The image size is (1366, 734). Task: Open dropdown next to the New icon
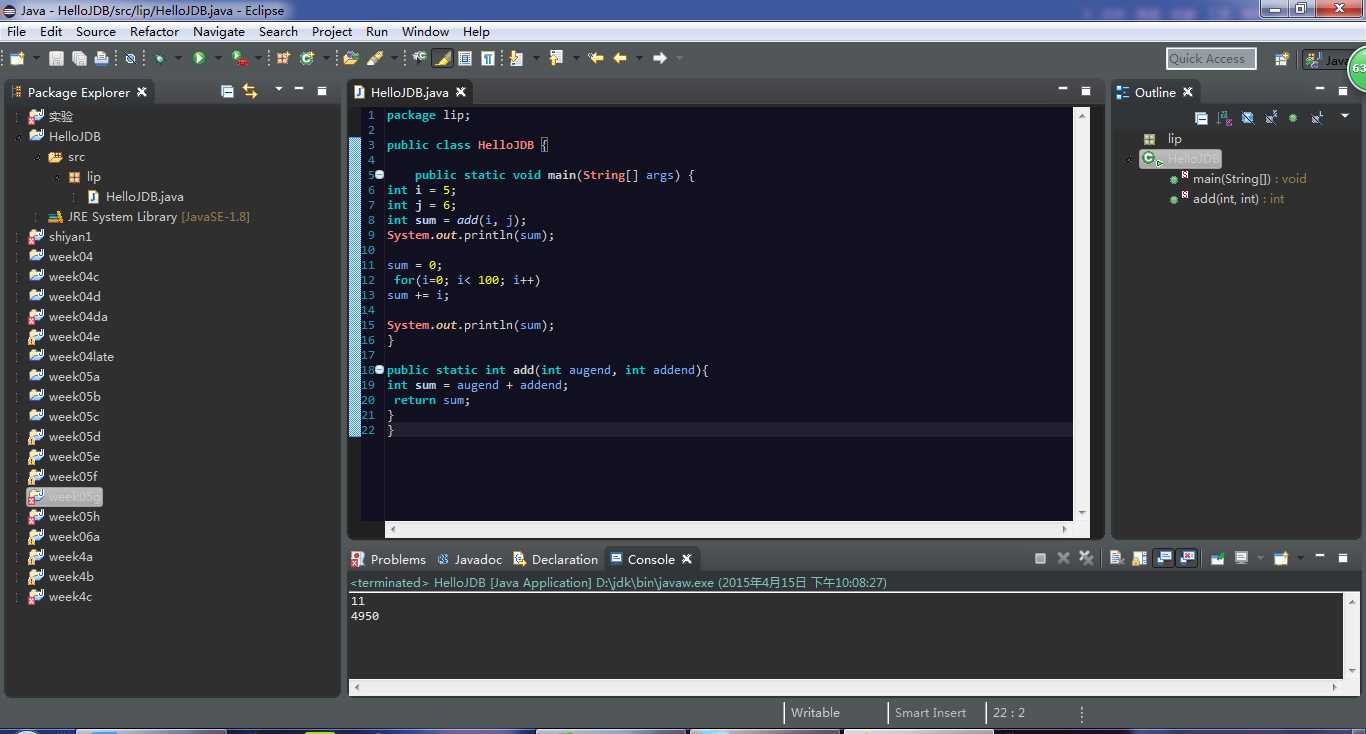pyautogui.click(x=36, y=58)
